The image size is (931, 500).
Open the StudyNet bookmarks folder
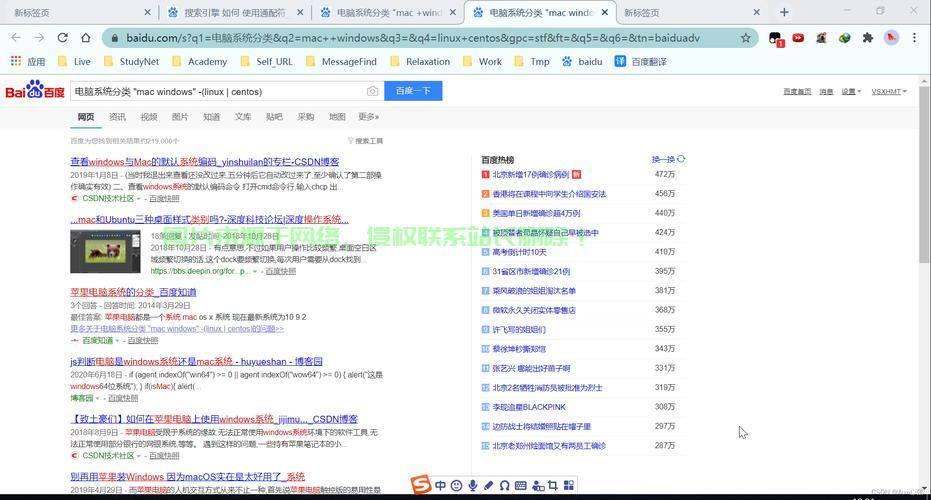(x=131, y=61)
